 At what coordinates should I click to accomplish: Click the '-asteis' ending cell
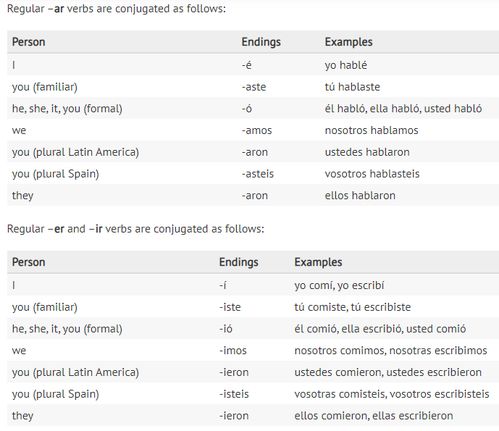pyautogui.click(x=257, y=174)
